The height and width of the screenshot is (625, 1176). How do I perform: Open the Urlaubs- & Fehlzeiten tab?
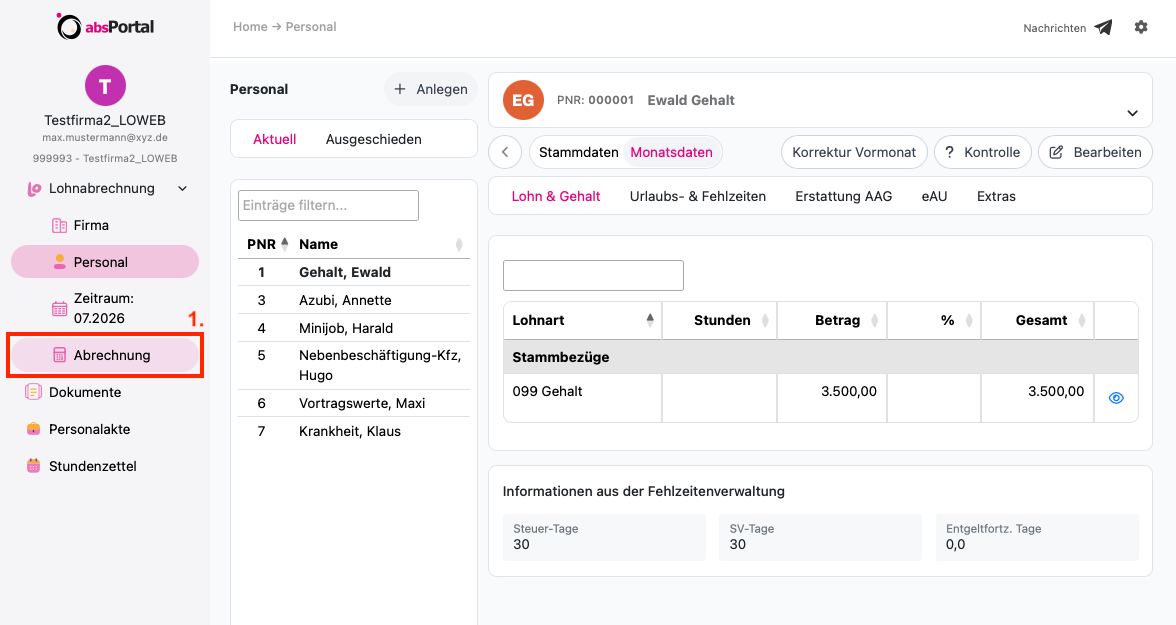coord(698,197)
